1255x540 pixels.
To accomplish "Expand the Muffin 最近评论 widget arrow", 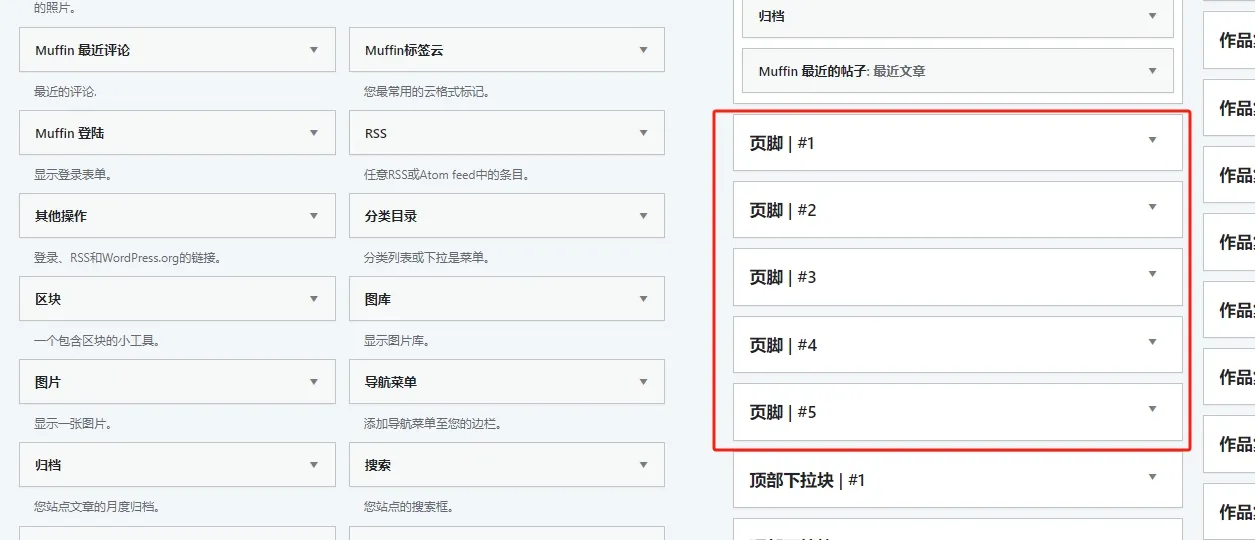I will point(314,49).
